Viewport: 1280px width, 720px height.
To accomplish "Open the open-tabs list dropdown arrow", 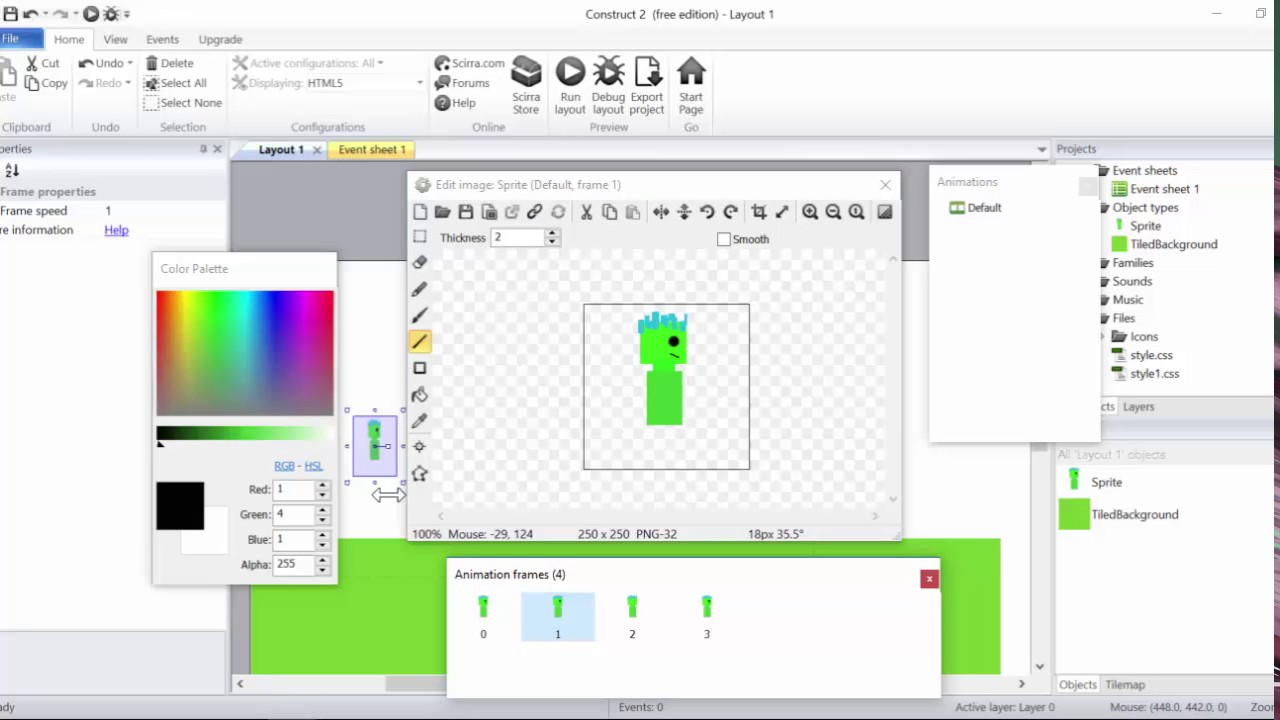I will click(1041, 149).
